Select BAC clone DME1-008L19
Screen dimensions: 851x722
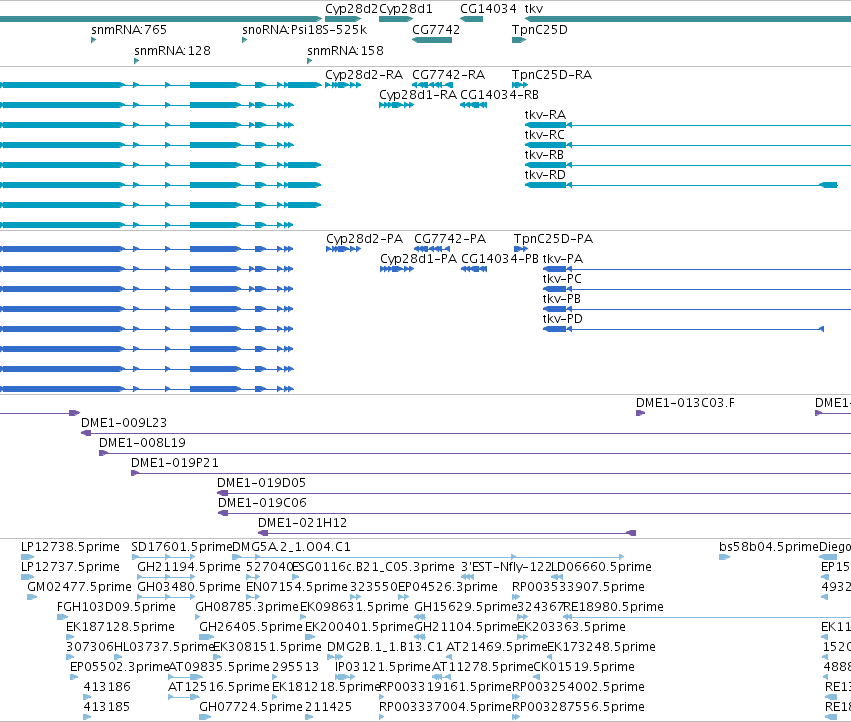pos(475,453)
